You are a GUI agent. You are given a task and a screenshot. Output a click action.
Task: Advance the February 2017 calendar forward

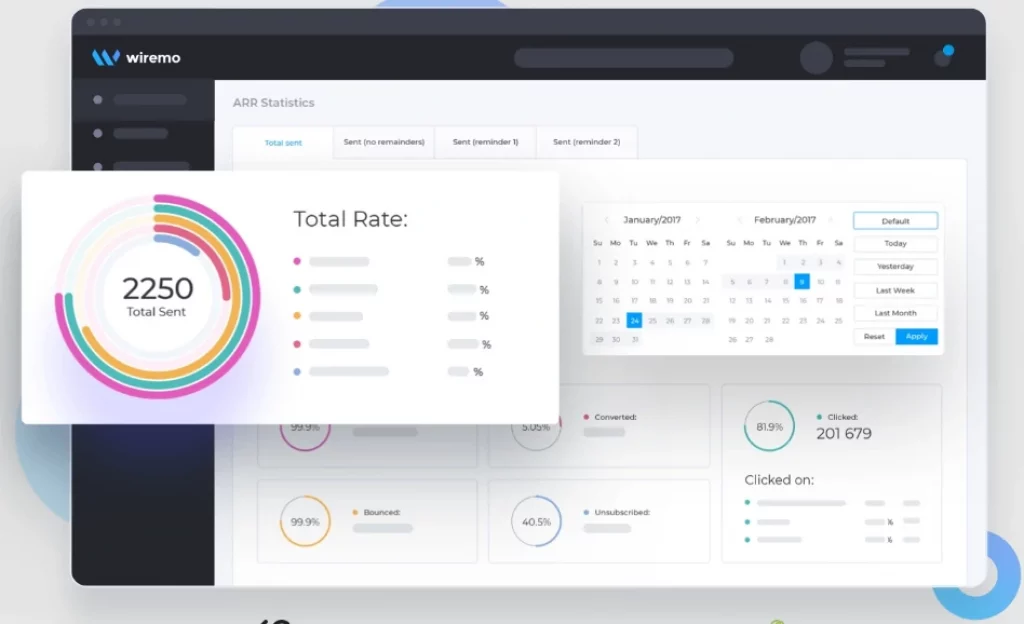(x=830, y=219)
